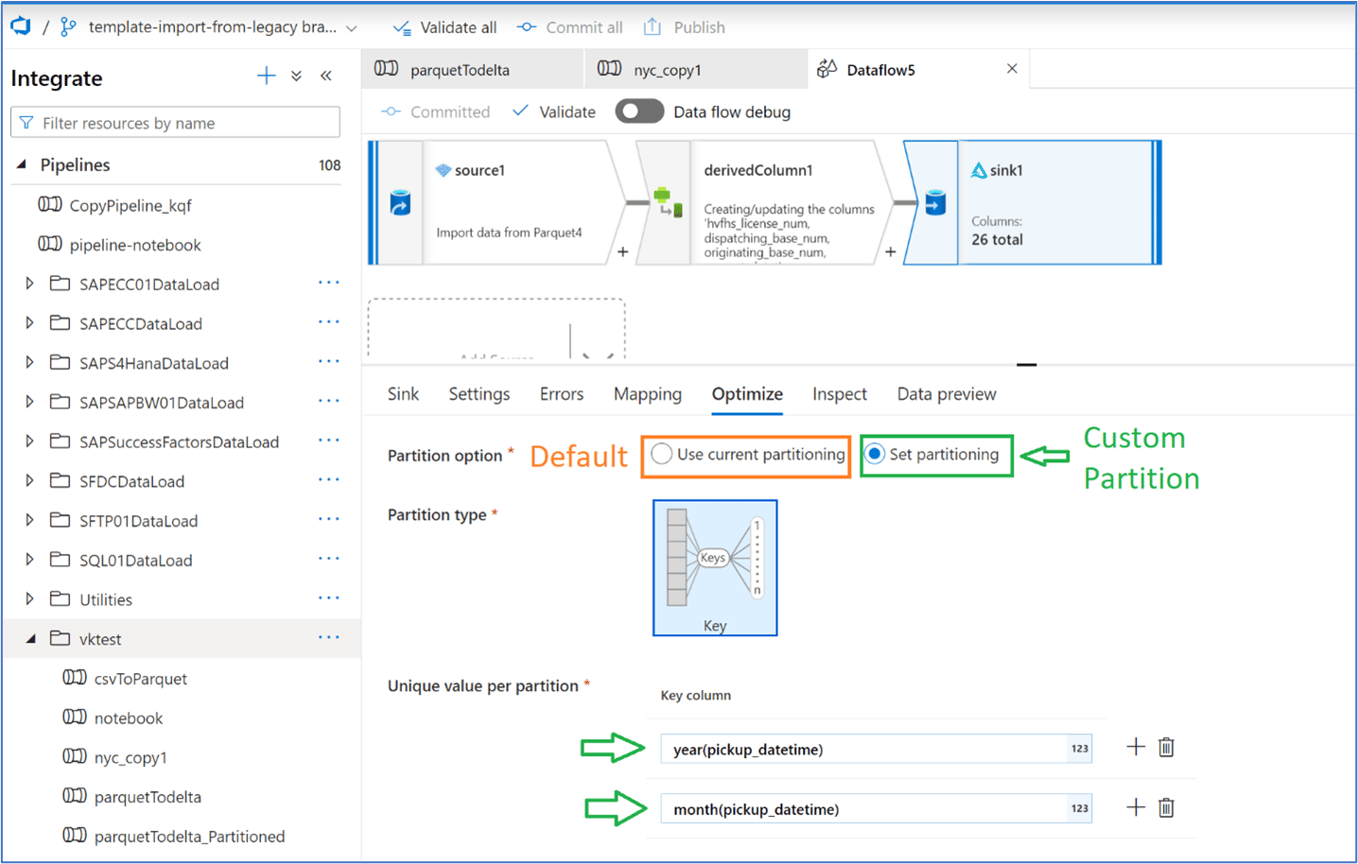1358x864 pixels.
Task: Collapse the Integrate sidebar with double-chevron icon
Action: [x=325, y=76]
